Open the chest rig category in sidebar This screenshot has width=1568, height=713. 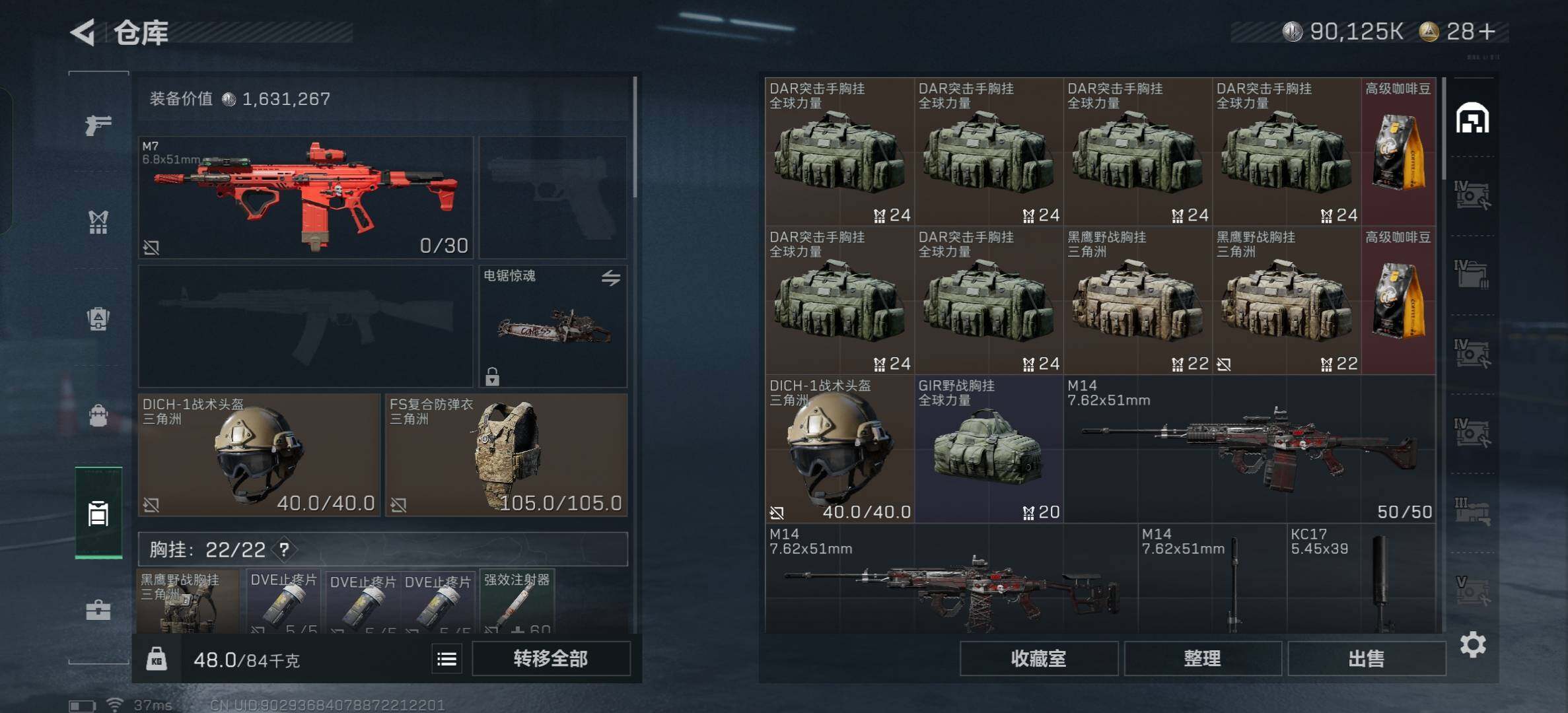(98, 222)
